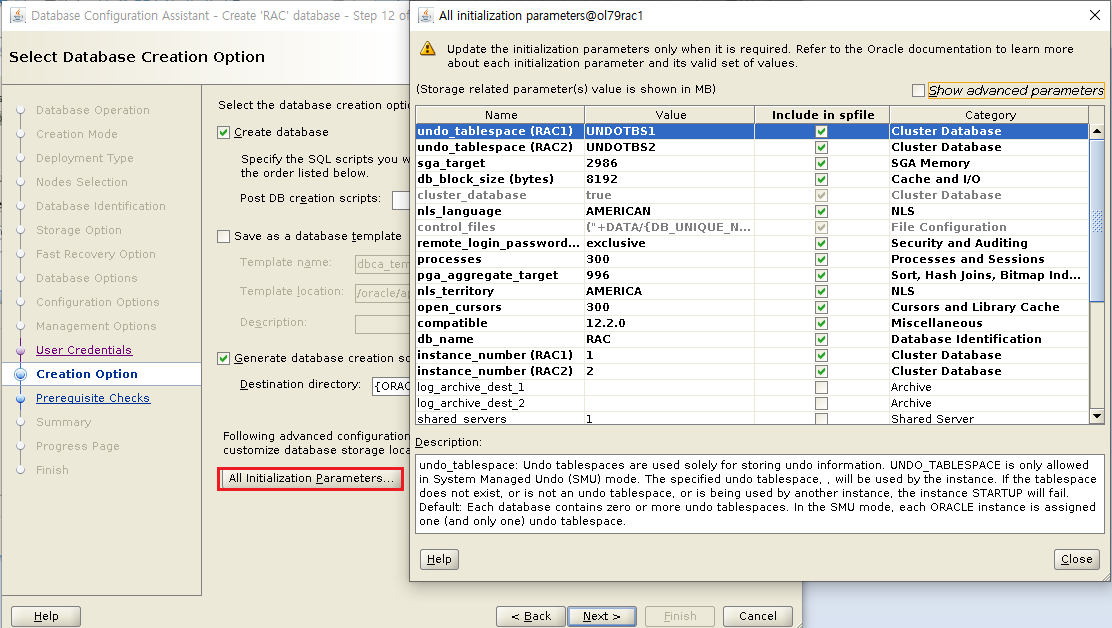Toggle spfile checkbox for nls_language
Viewport: 1112px width, 628px height.
821,211
